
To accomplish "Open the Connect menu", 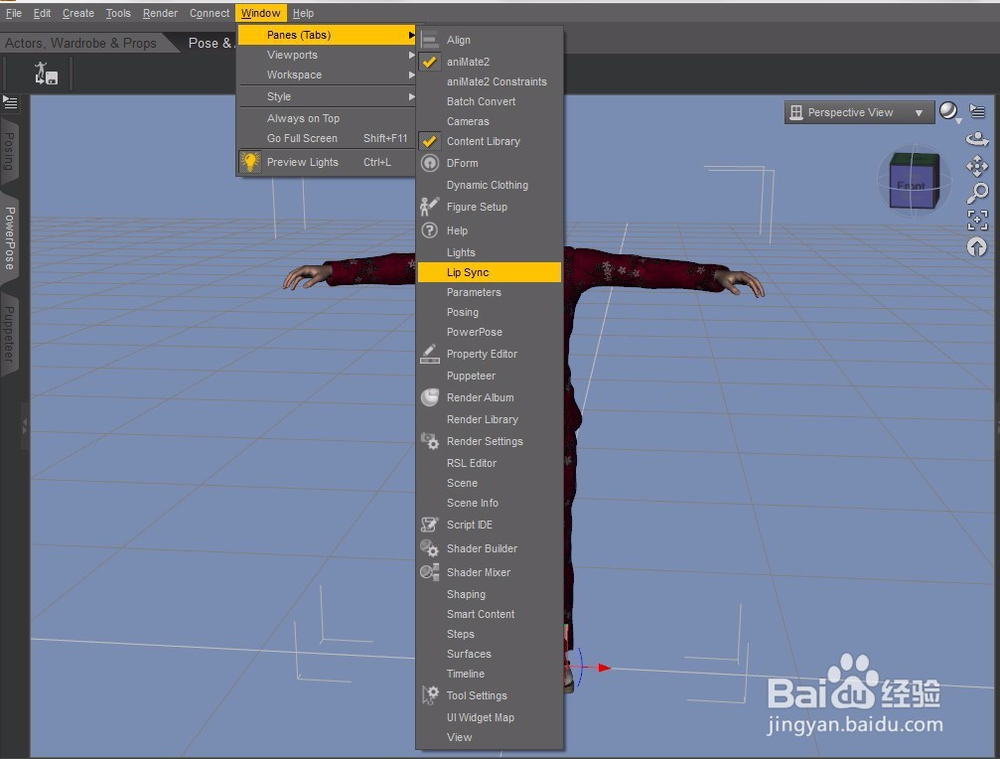I will (x=209, y=13).
